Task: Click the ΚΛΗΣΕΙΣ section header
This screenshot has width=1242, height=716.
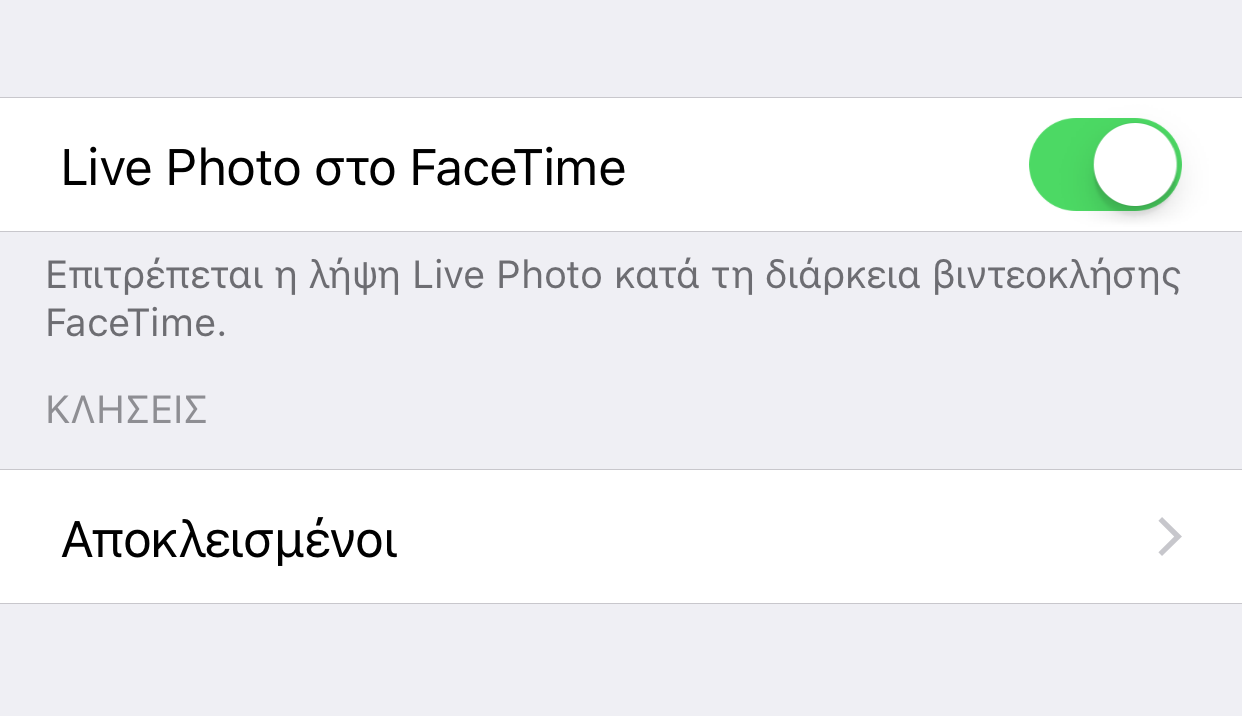Action: coord(126,411)
